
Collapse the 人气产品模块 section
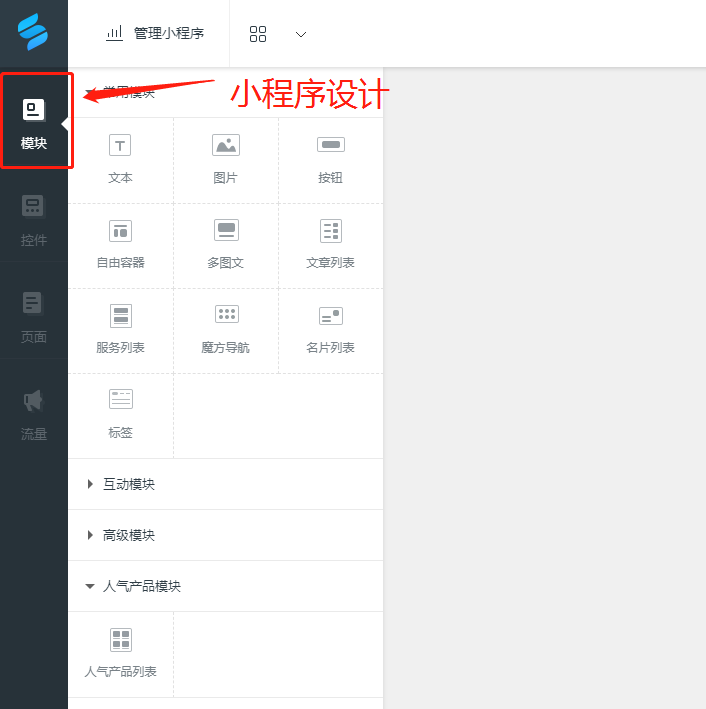141,586
